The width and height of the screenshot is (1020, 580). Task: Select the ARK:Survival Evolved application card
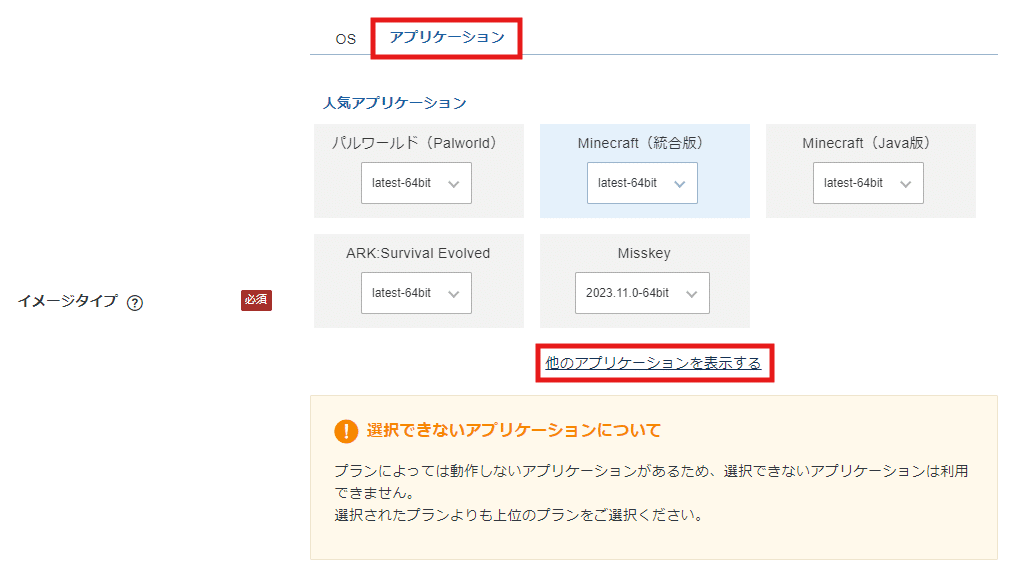(x=418, y=281)
